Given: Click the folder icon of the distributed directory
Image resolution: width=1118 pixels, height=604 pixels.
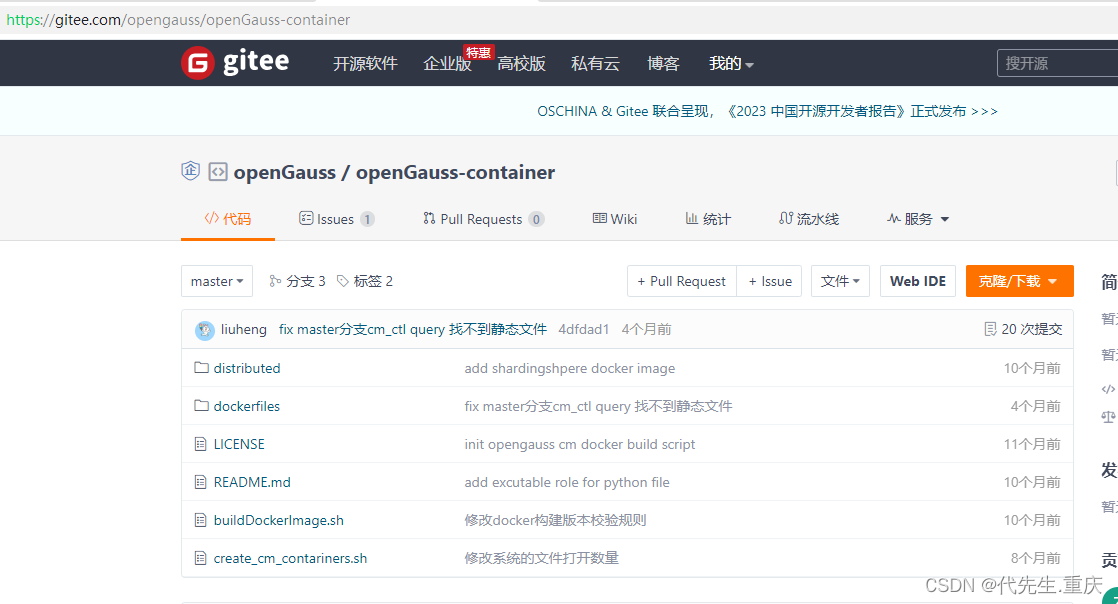Looking at the screenshot, I should [200, 368].
